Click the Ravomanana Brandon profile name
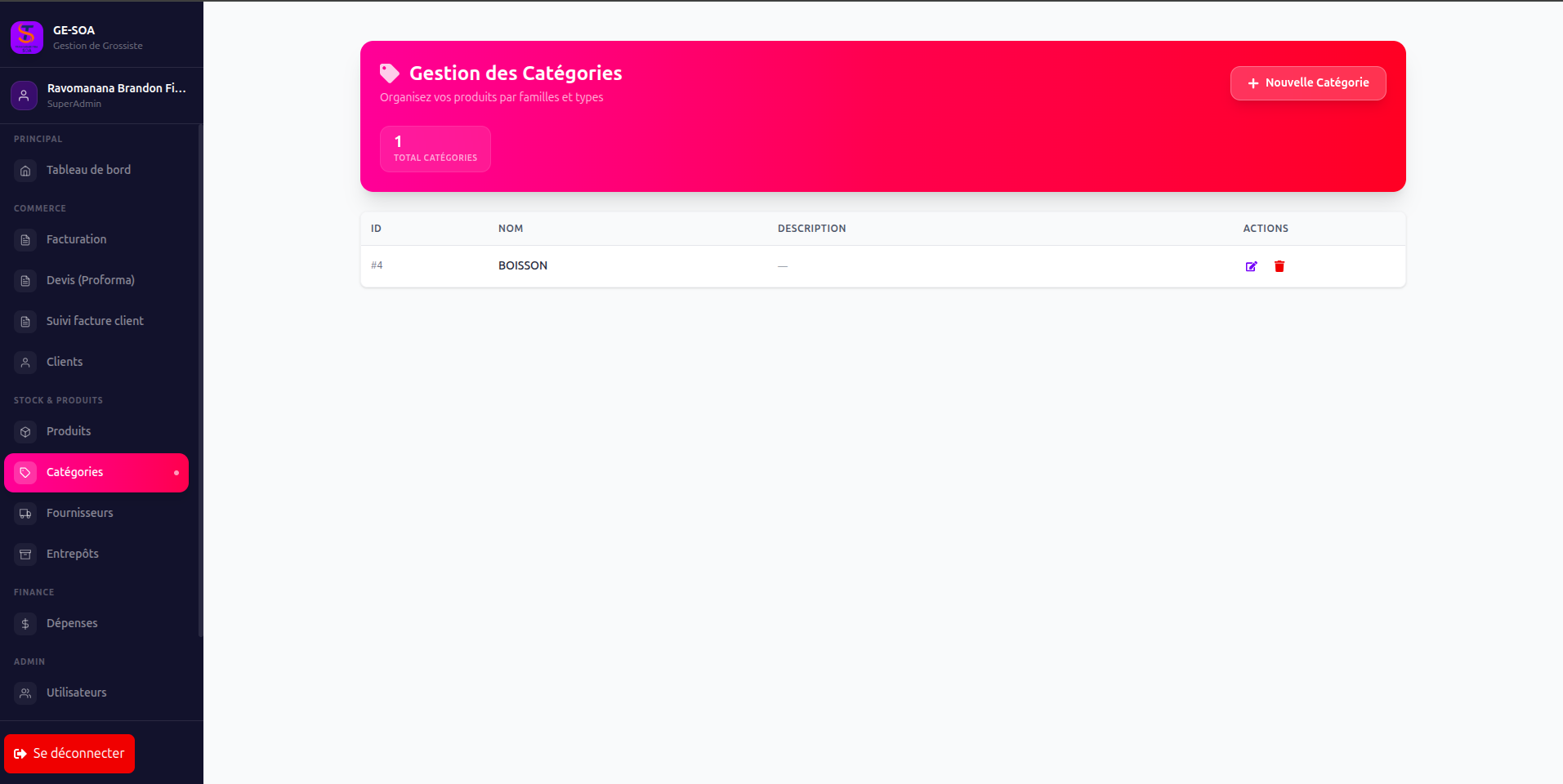Viewport: 1563px width, 784px height. (x=117, y=88)
